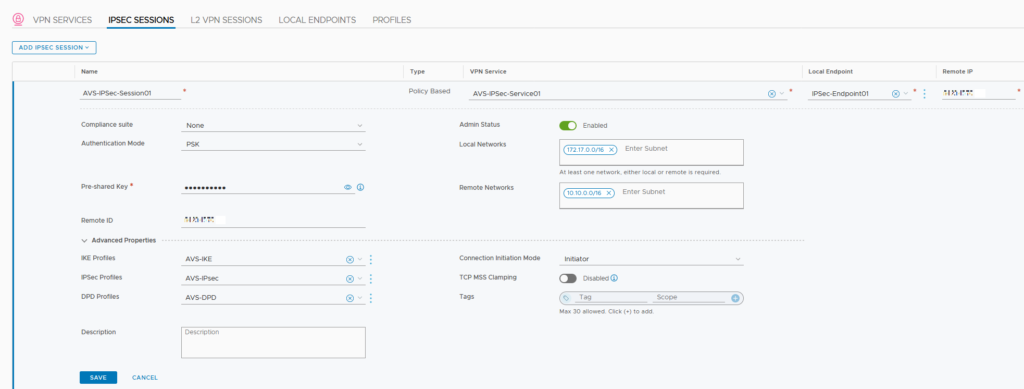
Task: Collapse the Advanced Properties section
Action: click(84, 240)
